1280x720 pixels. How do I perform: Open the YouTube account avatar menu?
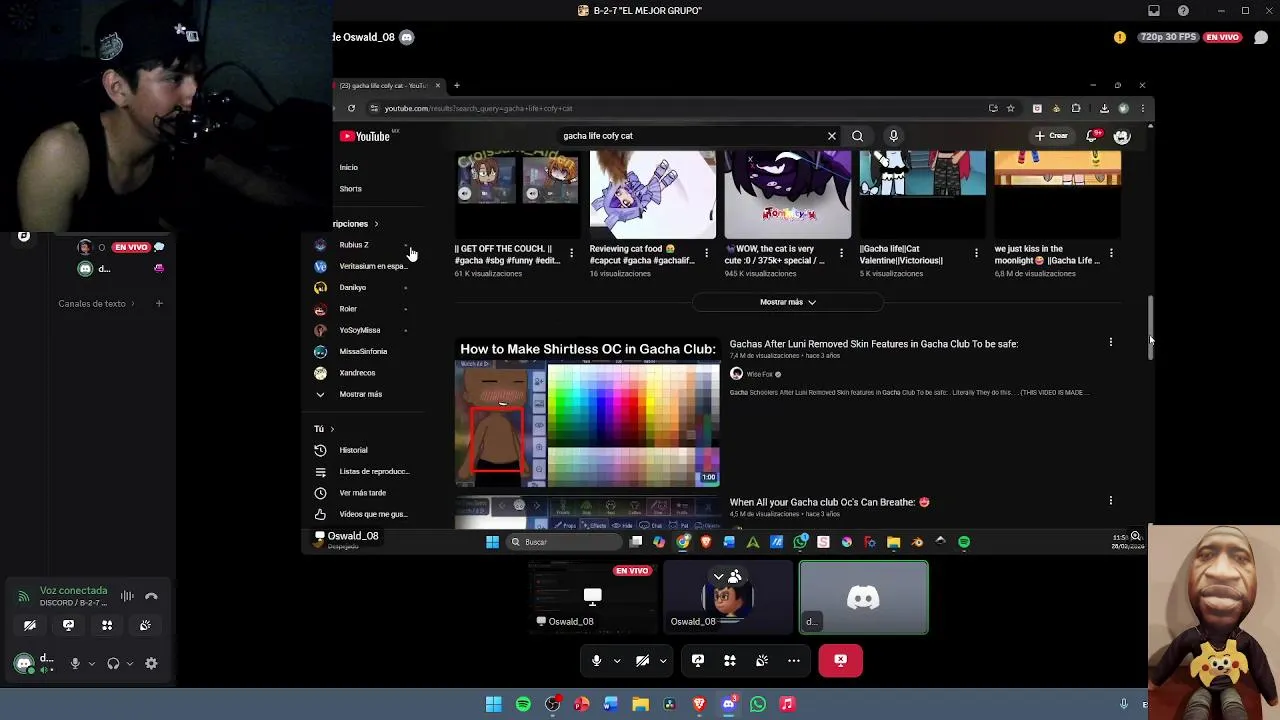pos(1122,136)
